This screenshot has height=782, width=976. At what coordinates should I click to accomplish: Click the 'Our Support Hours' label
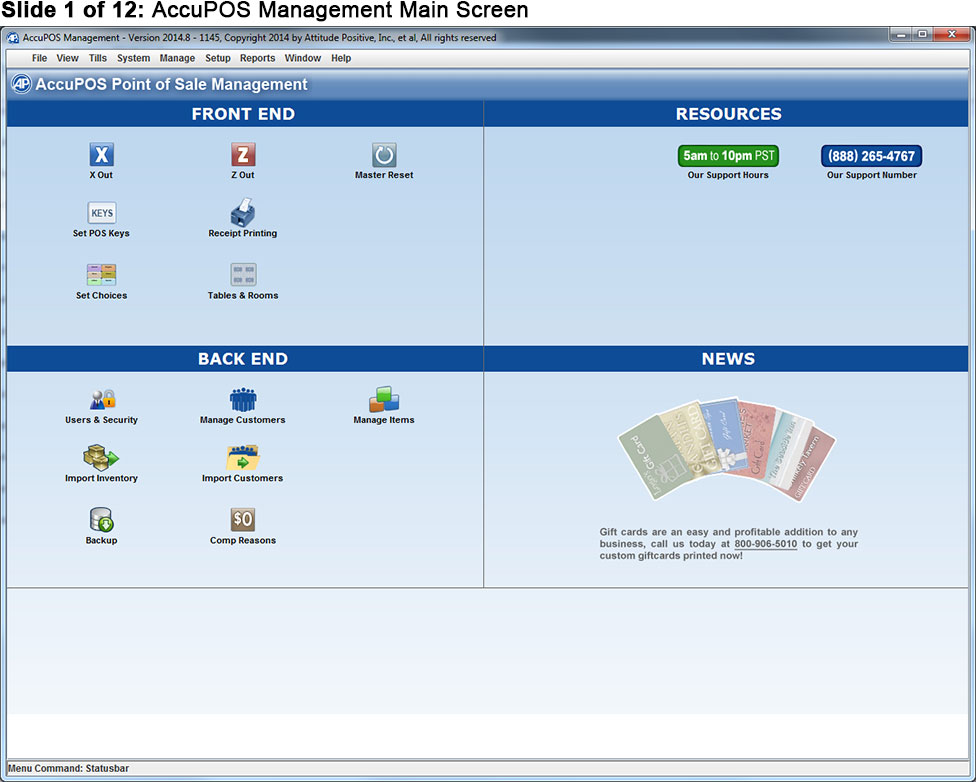click(728, 175)
